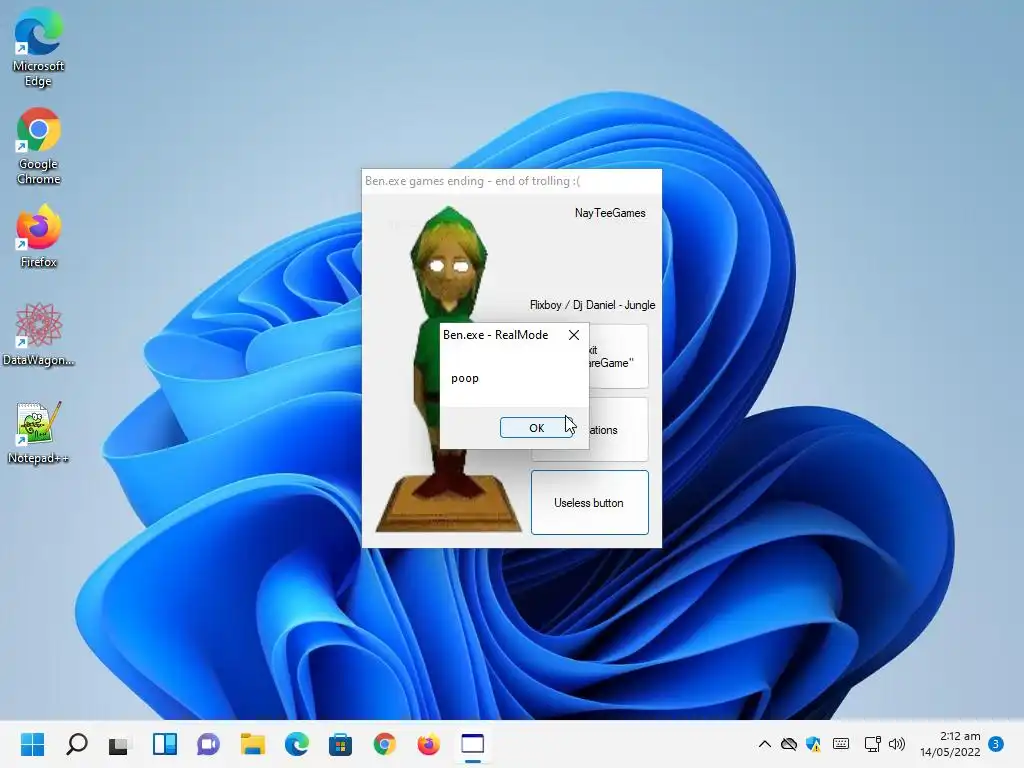Open network settings tray icon
1024x768 pixels.
(872, 744)
